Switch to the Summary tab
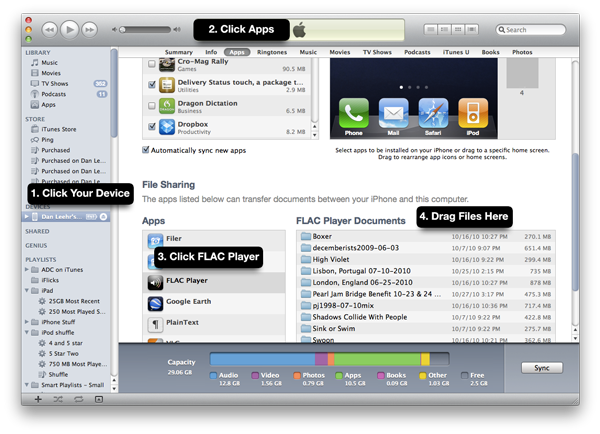This screenshot has width=600, height=434. (179, 52)
